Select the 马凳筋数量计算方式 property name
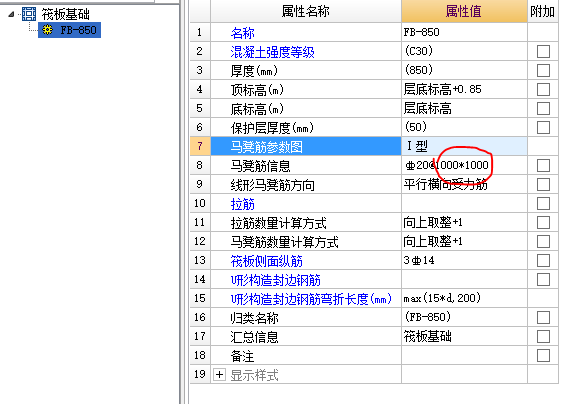The image size is (569, 404). point(284,242)
